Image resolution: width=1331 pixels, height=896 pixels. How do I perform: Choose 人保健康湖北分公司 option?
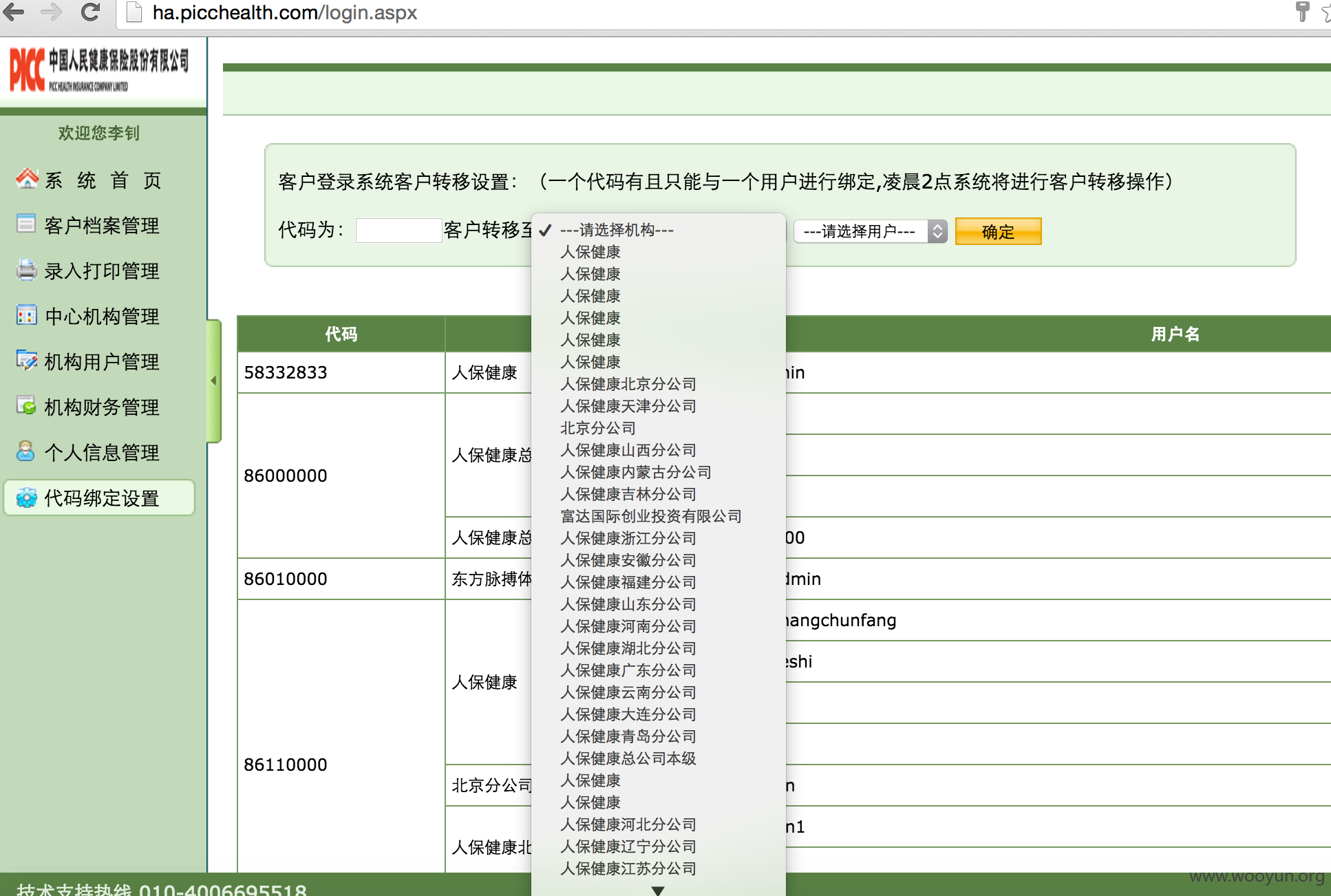coord(659,648)
